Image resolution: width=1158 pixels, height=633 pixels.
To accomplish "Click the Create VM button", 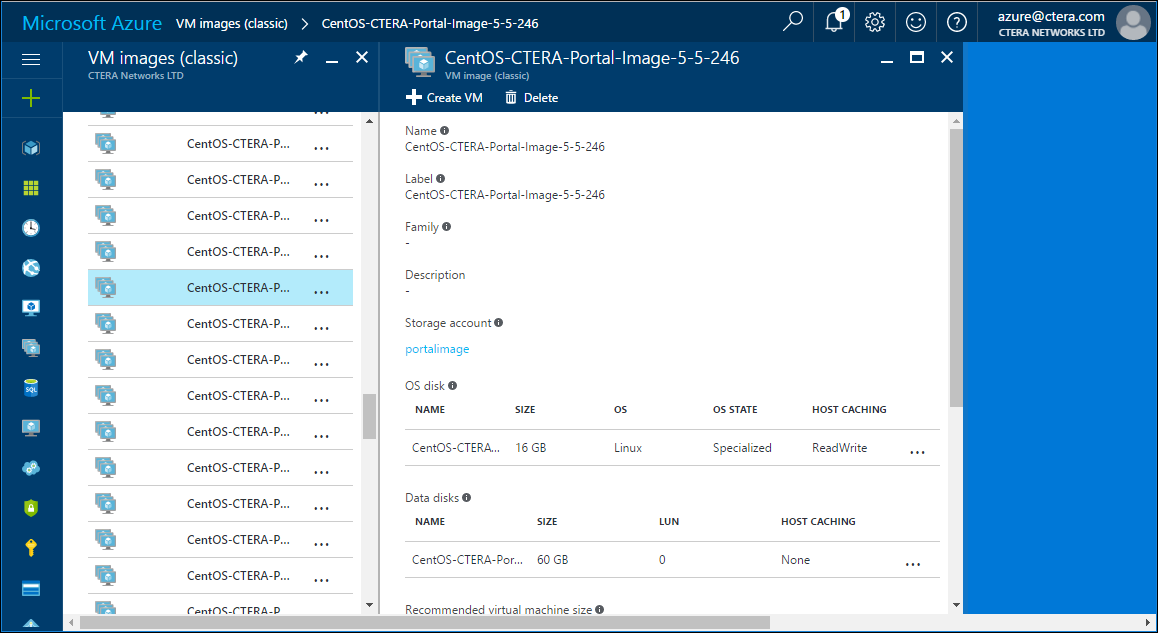I will click(445, 97).
